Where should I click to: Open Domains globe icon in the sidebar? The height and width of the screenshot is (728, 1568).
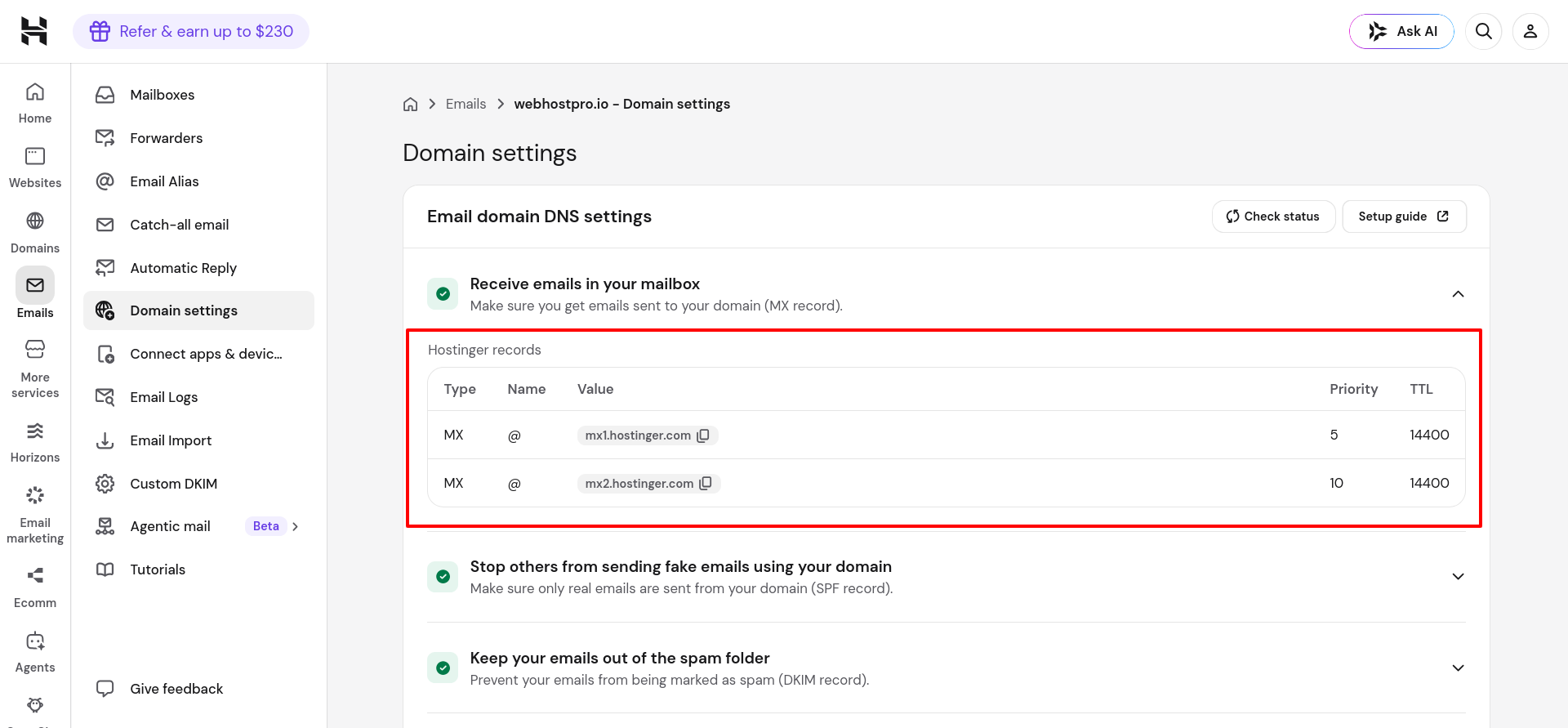coord(35,221)
